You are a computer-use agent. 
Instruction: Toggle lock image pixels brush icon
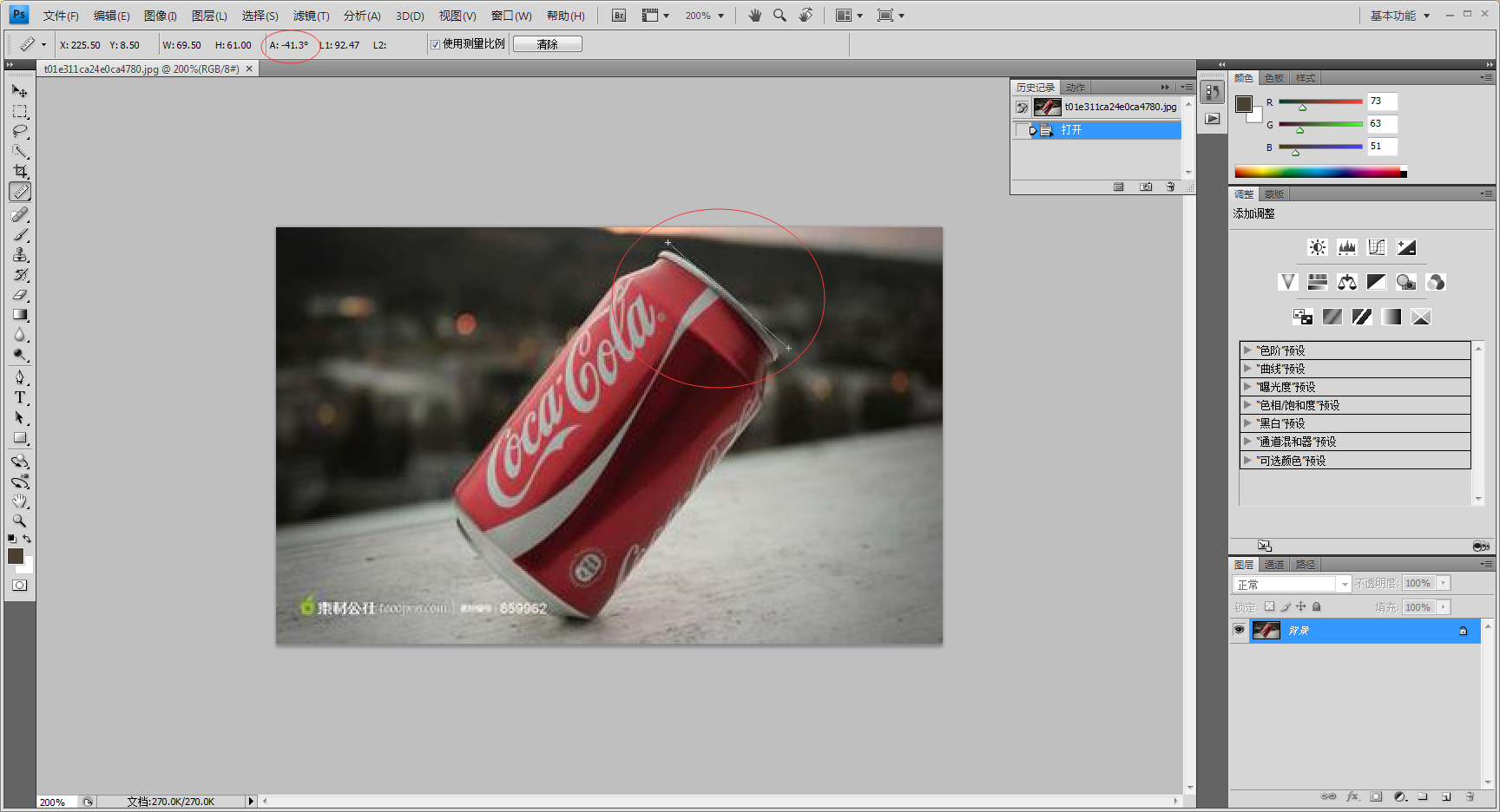(x=1286, y=607)
